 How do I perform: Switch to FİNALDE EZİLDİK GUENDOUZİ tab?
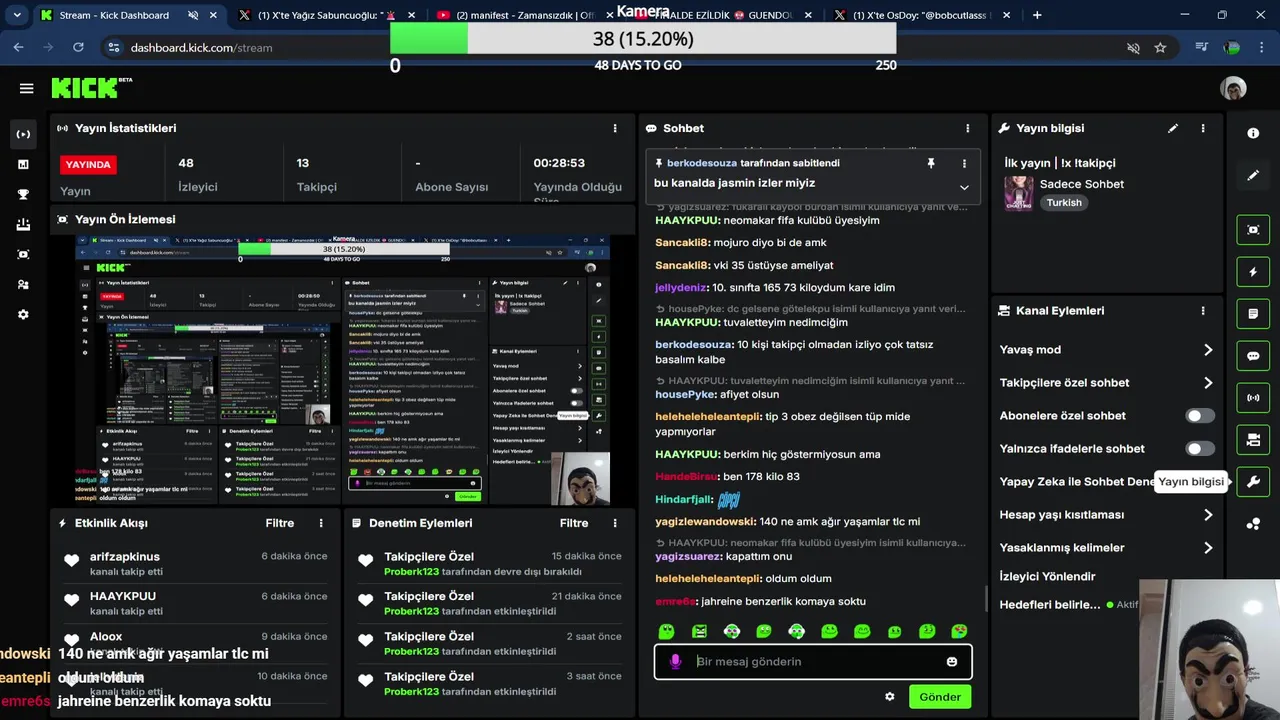[722, 15]
